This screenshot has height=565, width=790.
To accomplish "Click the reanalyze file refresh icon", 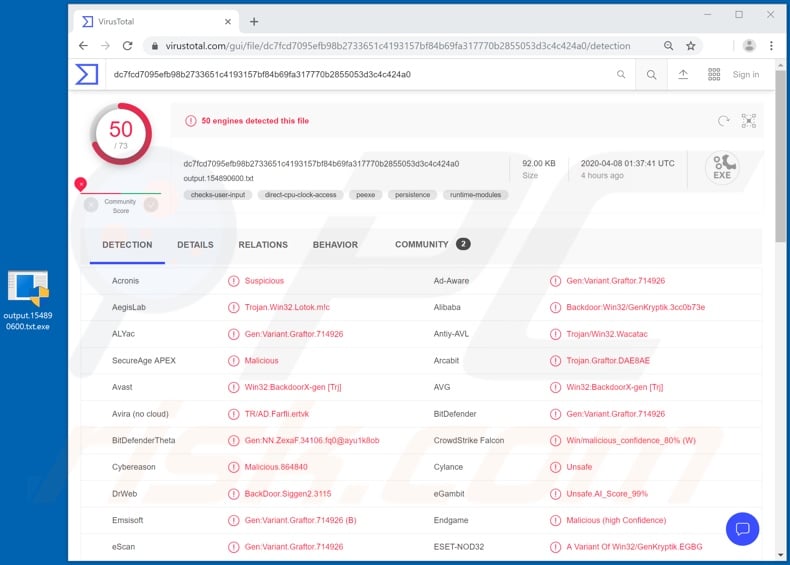I will (x=724, y=121).
